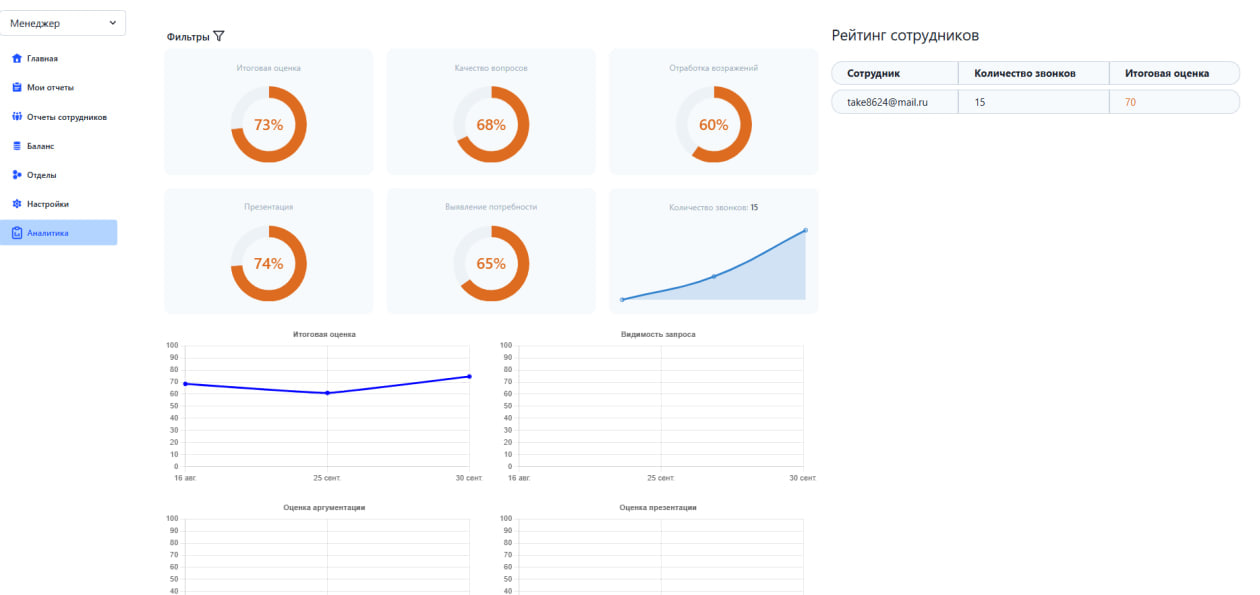This screenshot has width=1260, height=595.
Task: Click the people icon beside Отчеты сотрудников
Action: [16, 117]
